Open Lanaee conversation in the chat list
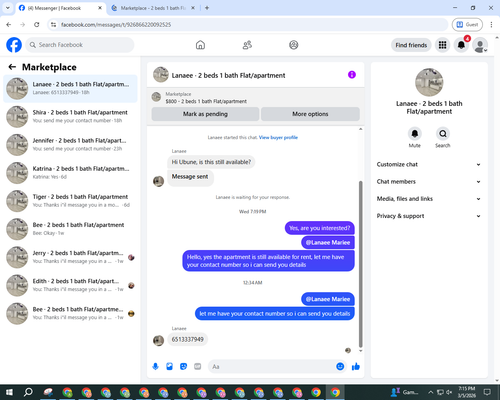 click(70, 88)
